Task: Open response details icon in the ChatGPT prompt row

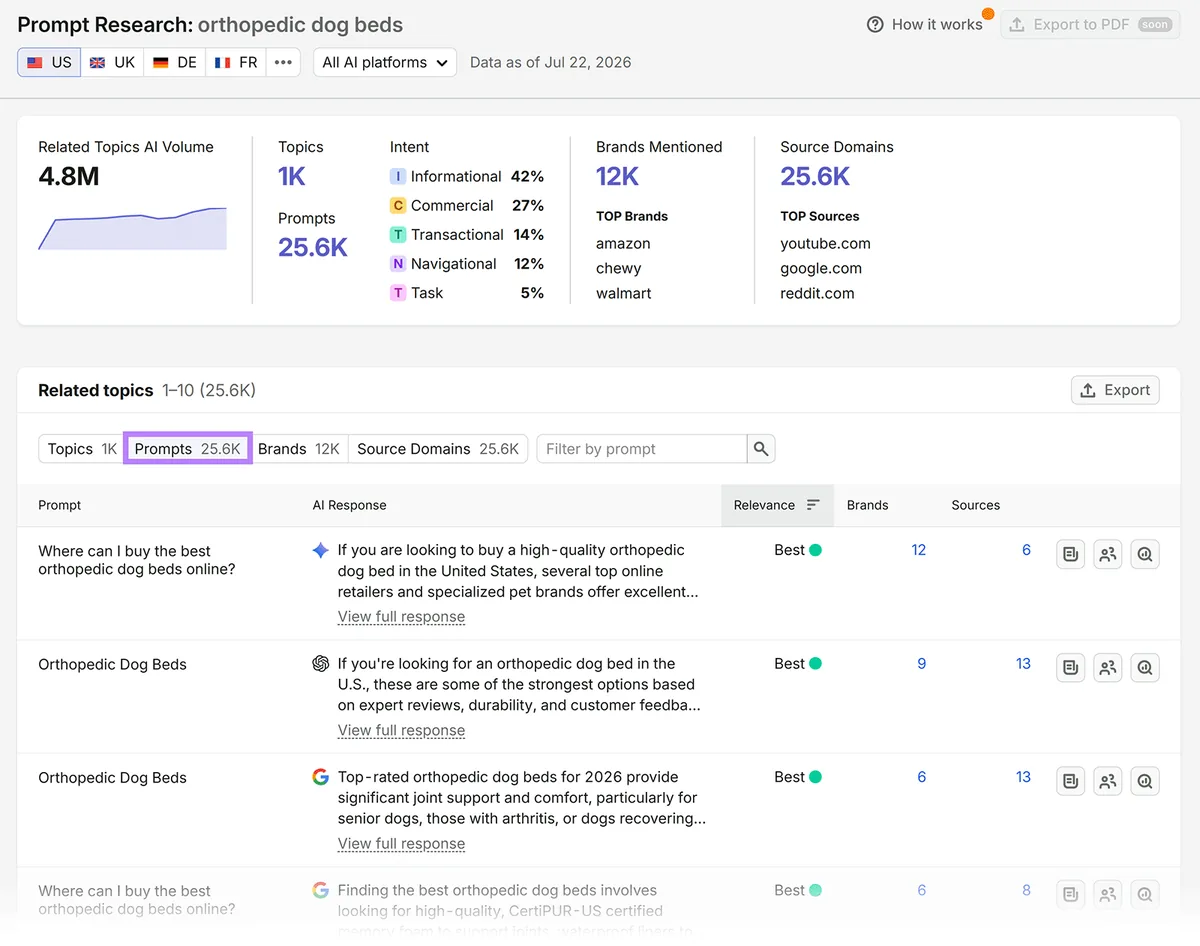Action: click(1071, 667)
